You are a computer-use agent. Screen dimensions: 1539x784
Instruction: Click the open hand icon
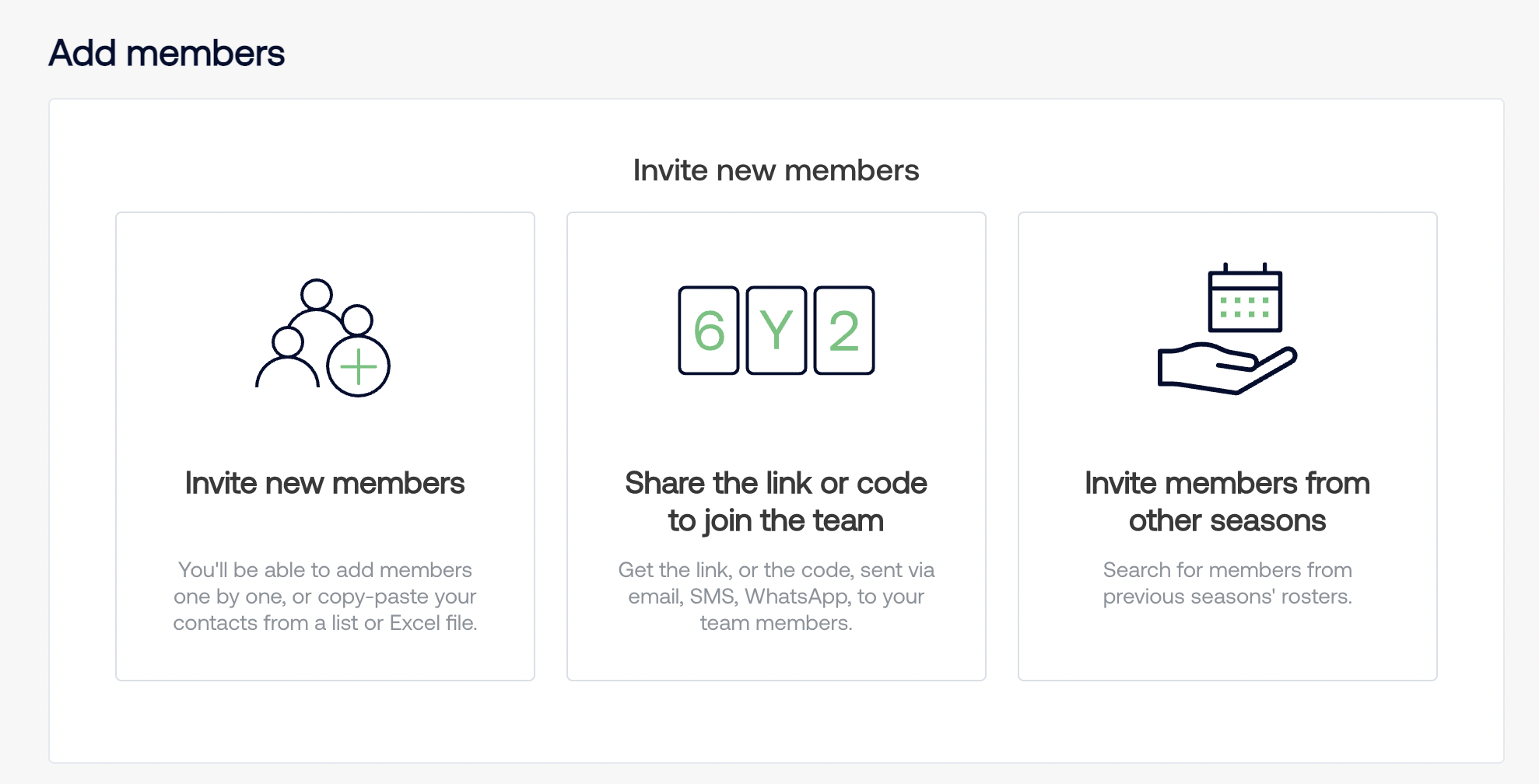(x=1227, y=369)
